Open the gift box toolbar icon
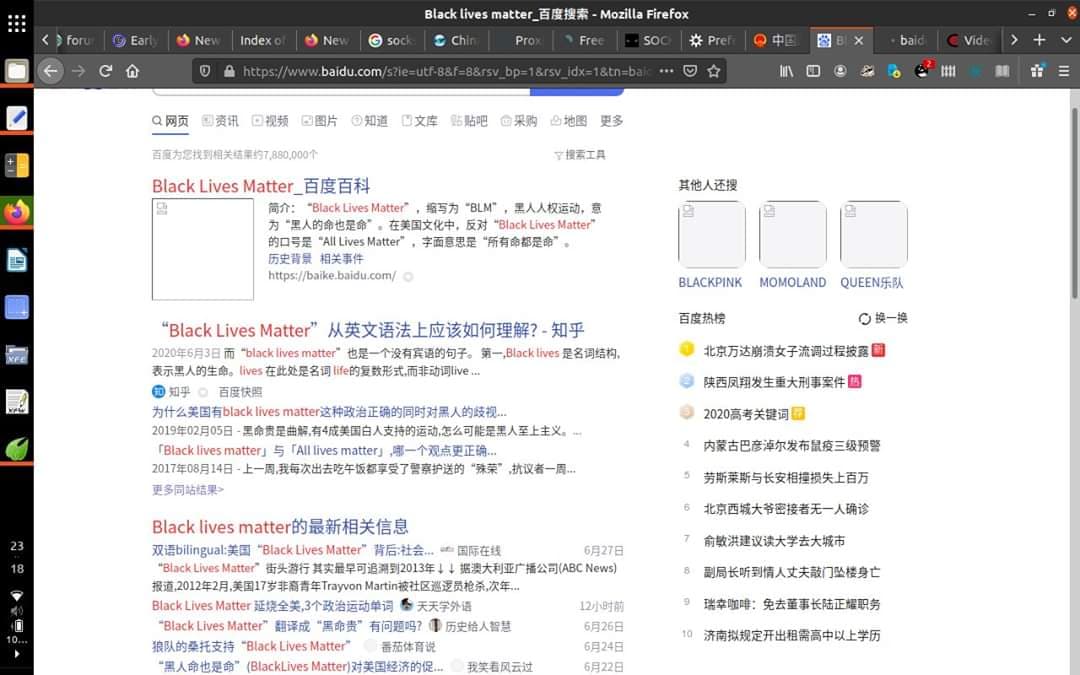Viewport: 1080px width, 675px height. click(x=1037, y=70)
